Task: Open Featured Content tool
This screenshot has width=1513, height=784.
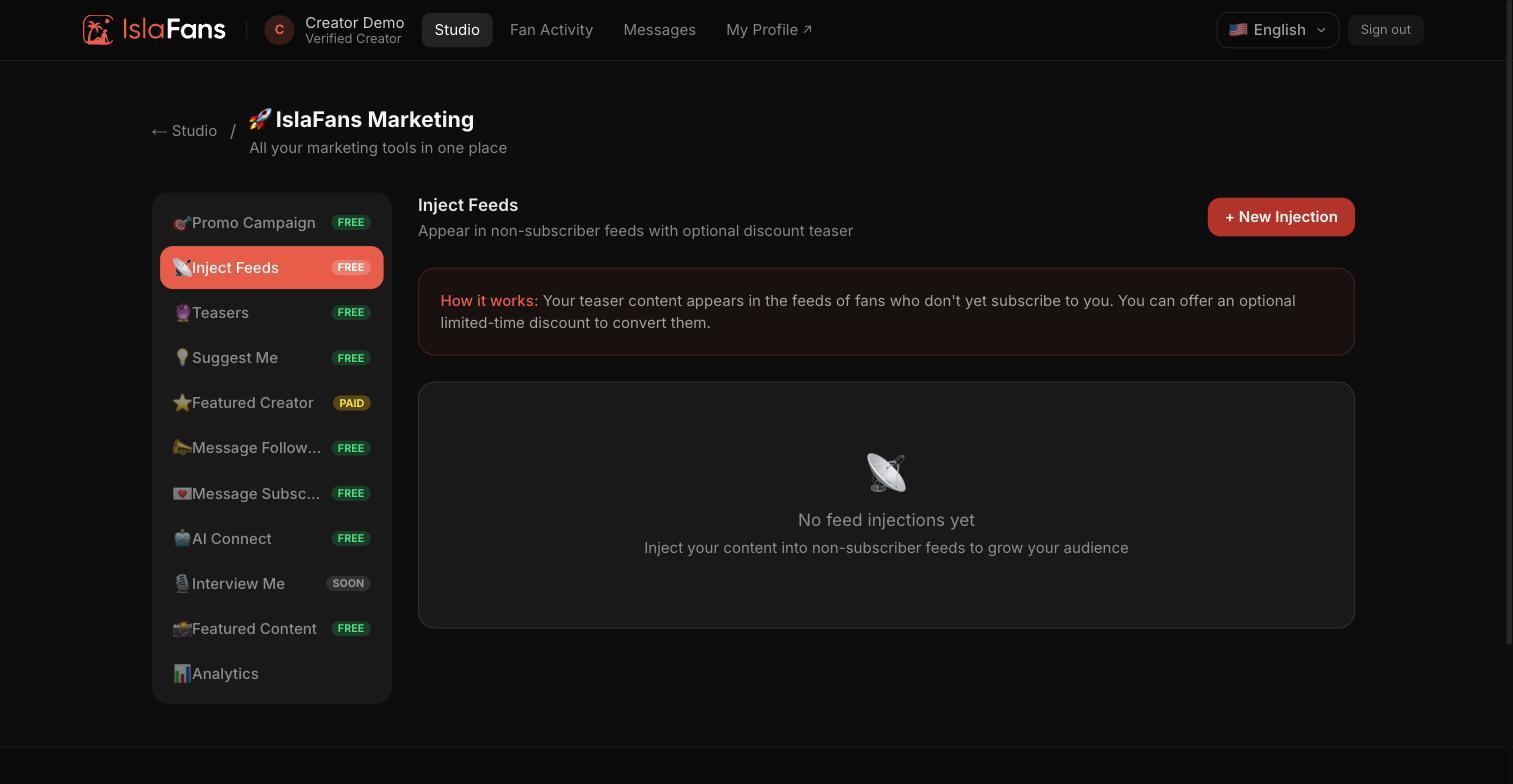Action: (272, 629)
